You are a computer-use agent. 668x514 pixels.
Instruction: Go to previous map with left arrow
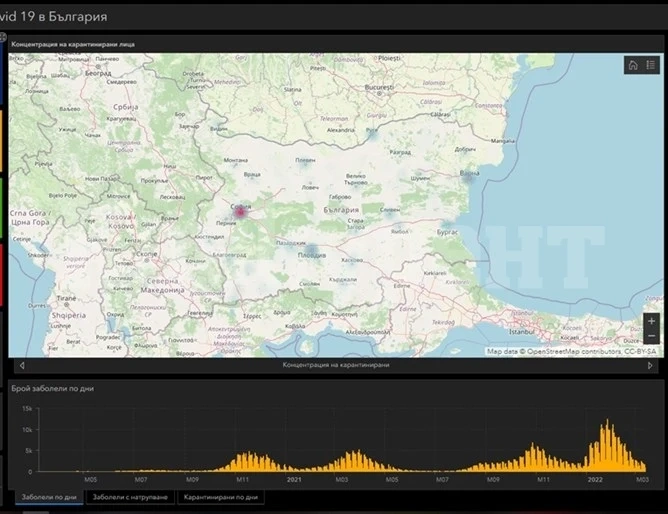tap(22, 365)
